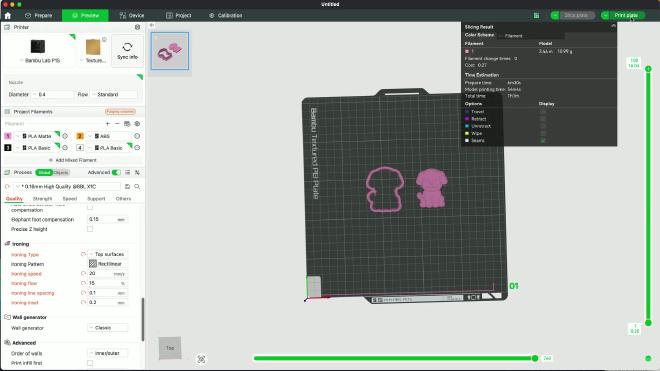Click the Slice plate button
The height and width of the screenshot is (371, 660).
click(576, 16)
